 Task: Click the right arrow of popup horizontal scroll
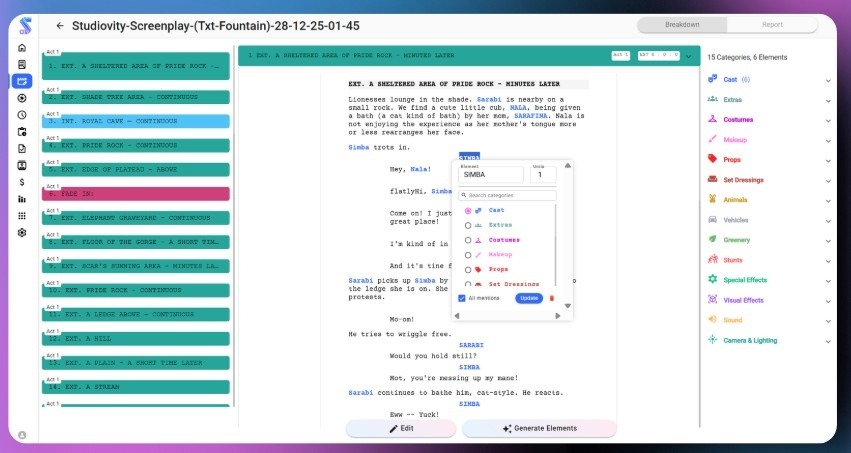[557, 316]
